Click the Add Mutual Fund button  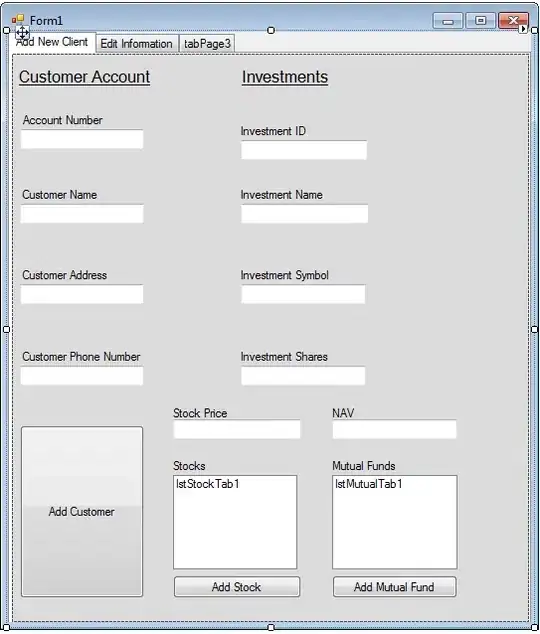coord(394,587)
